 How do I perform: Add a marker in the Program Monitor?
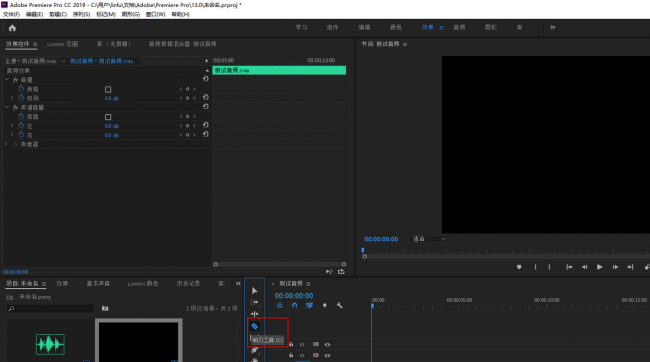pos(519,267)
